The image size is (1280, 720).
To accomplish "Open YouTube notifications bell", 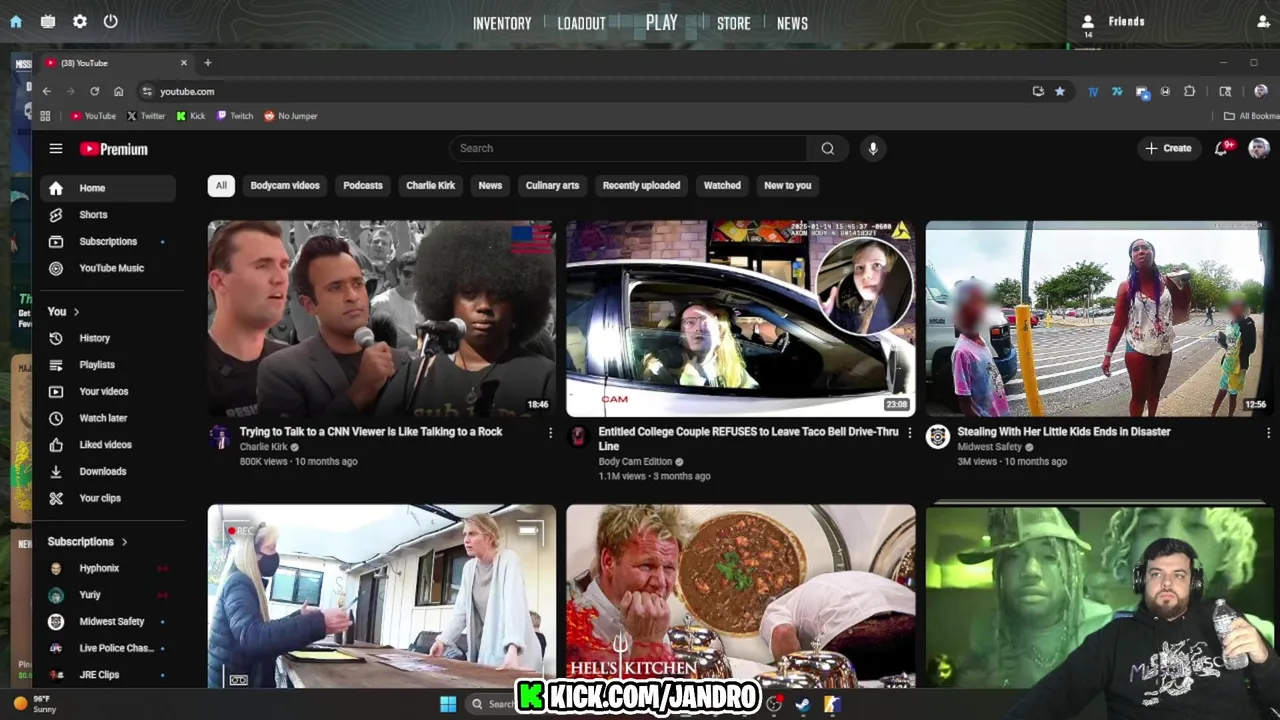I will click(x=1222, y=148).
